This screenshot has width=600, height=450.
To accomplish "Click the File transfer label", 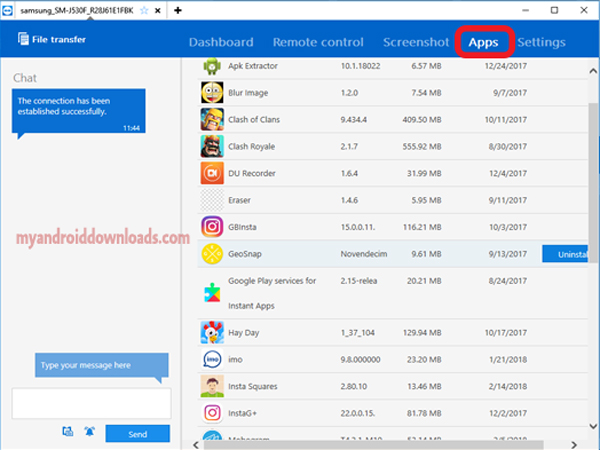I will click(59, 39).
